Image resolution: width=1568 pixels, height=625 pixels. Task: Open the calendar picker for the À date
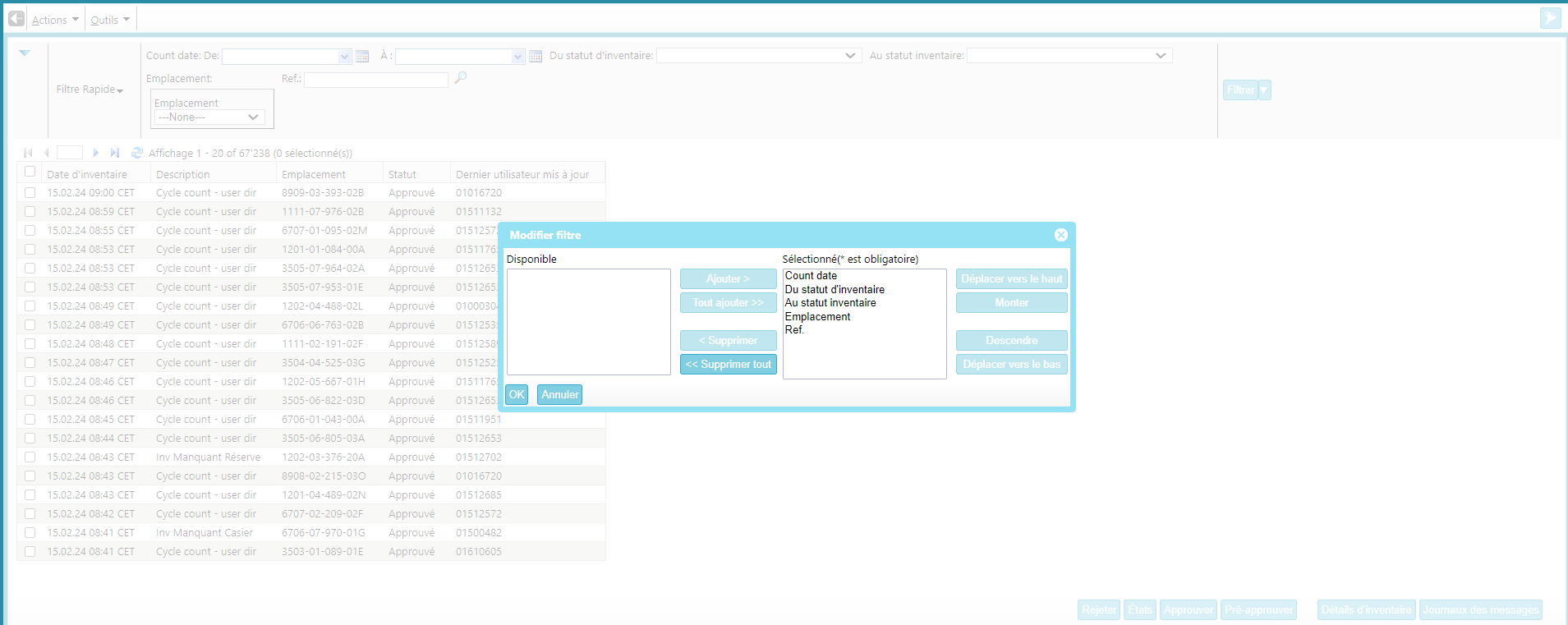[x=536, y=57]
